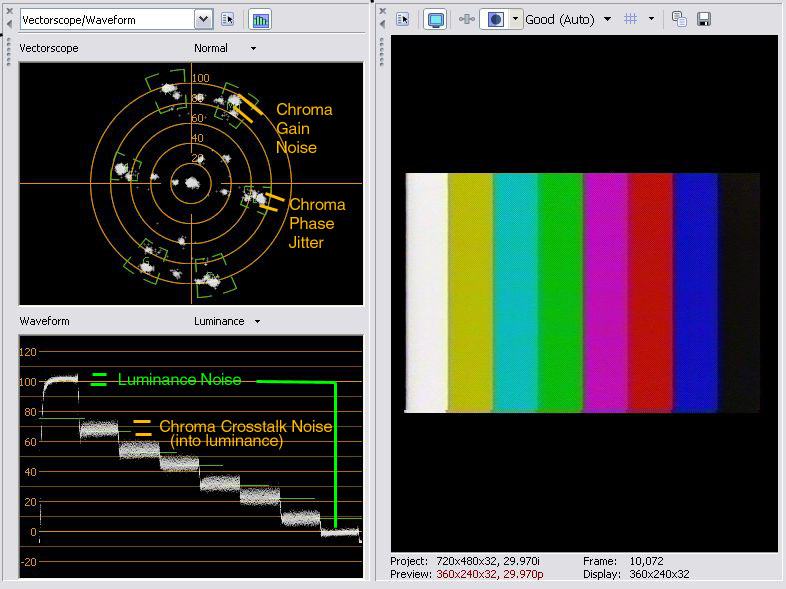Click the vectorscope display center
This screenshot has width=786, height=589.
point(191,183)
